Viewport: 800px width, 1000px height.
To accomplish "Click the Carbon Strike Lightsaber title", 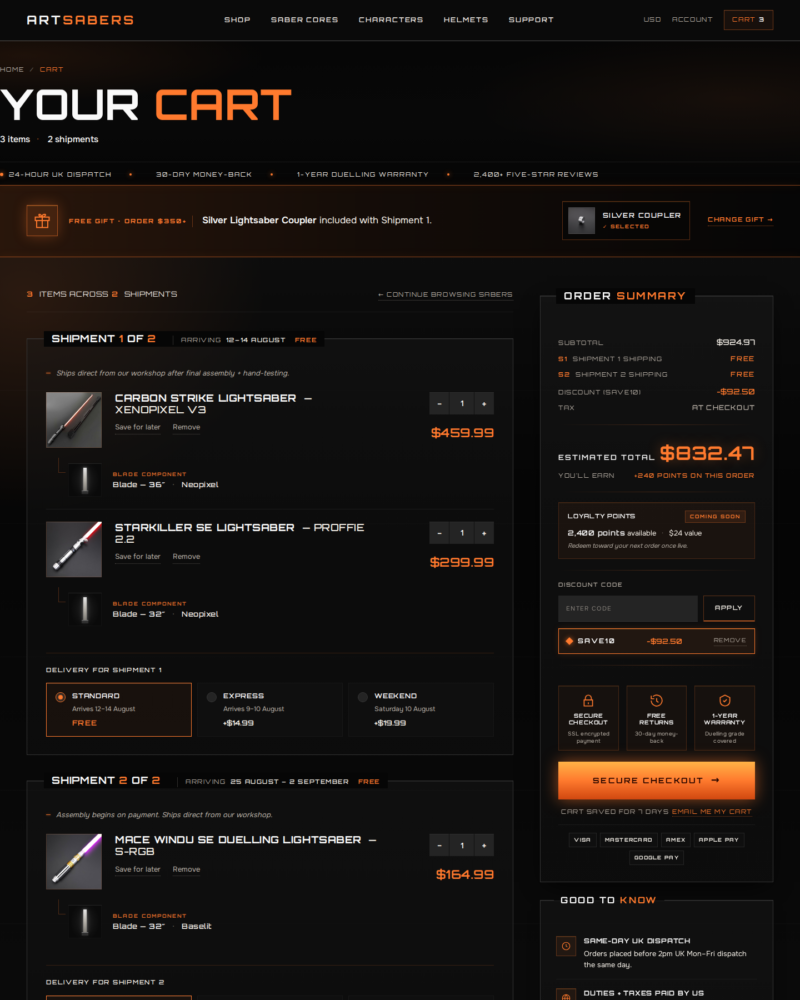I will pos(213,404).
